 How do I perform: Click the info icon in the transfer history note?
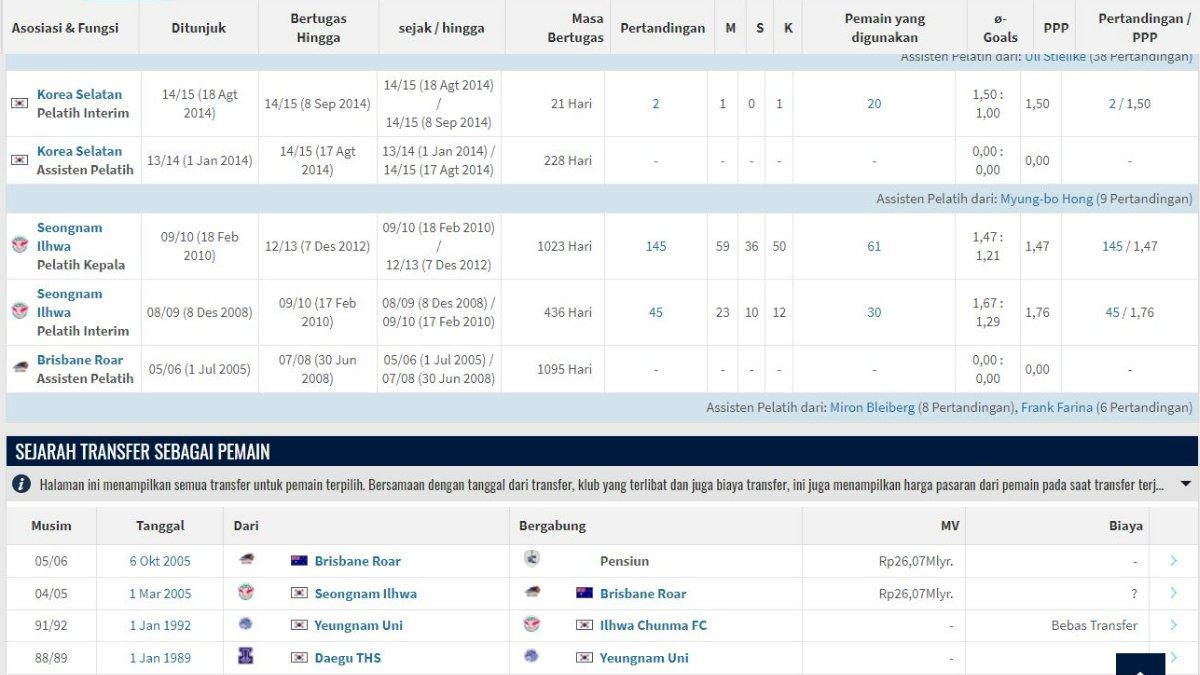click(x=21, y=484)
